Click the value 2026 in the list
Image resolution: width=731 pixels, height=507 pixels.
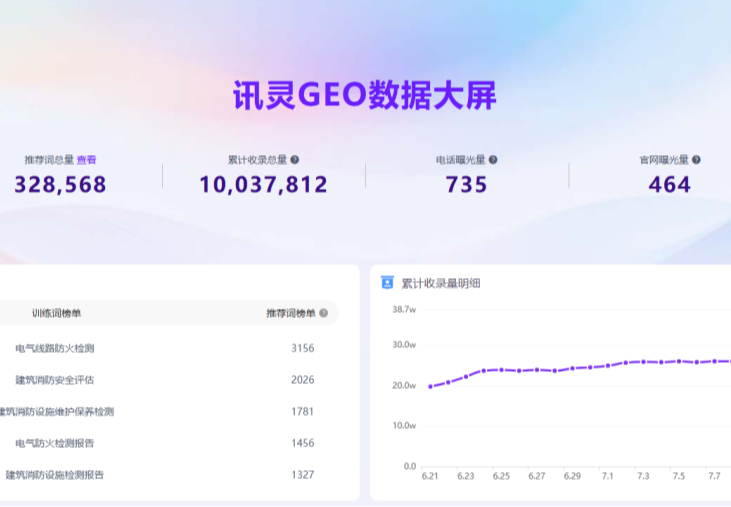point(303,380)
